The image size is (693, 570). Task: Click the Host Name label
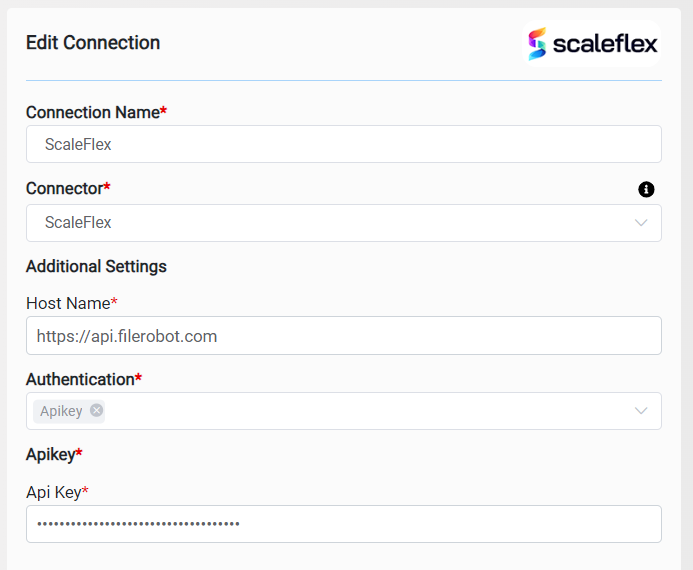pyautogui.click(x=68, y=302)
